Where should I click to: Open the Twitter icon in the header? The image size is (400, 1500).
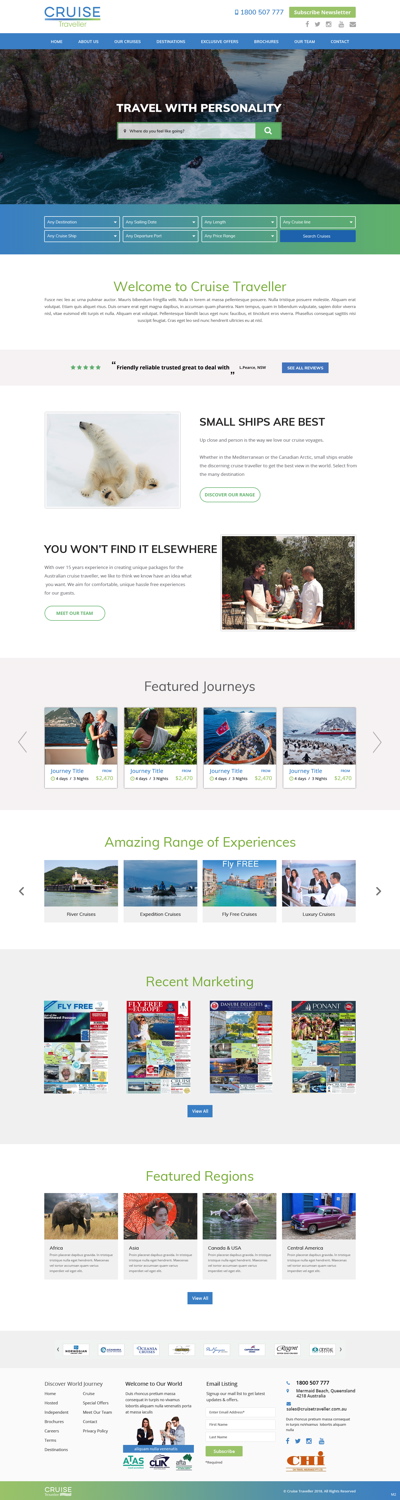pos(317,24)
